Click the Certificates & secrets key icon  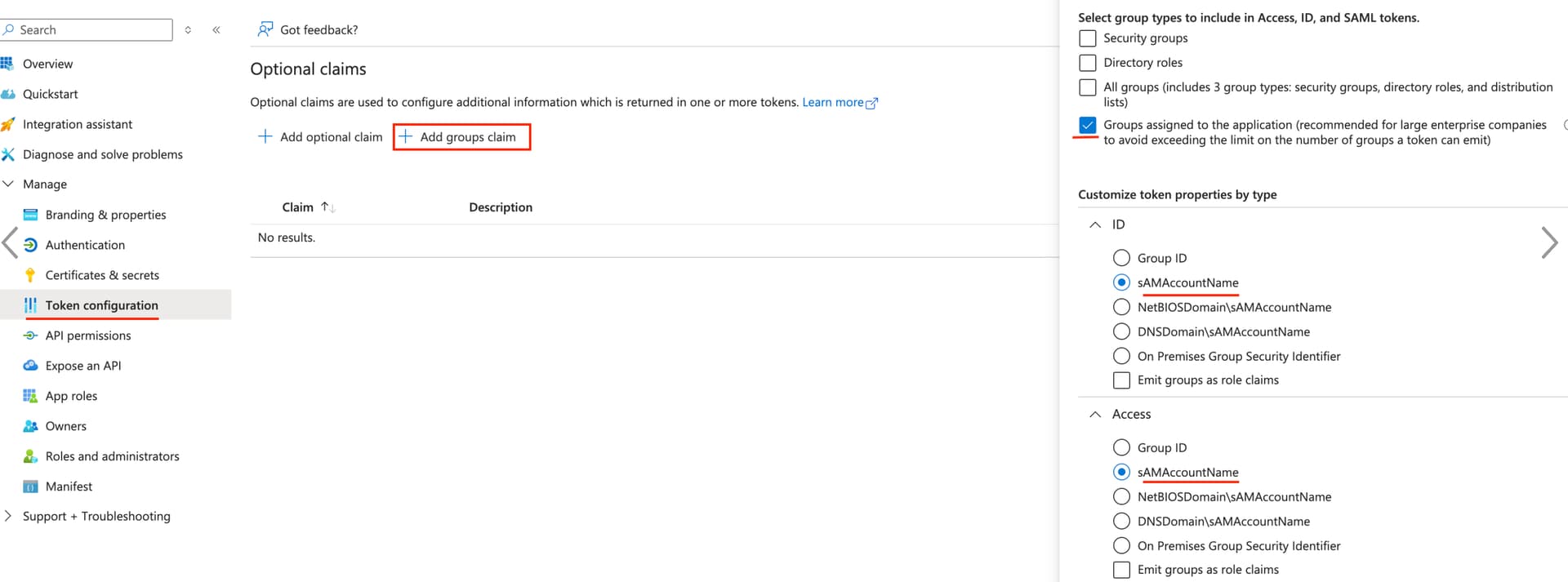(30, 275)
